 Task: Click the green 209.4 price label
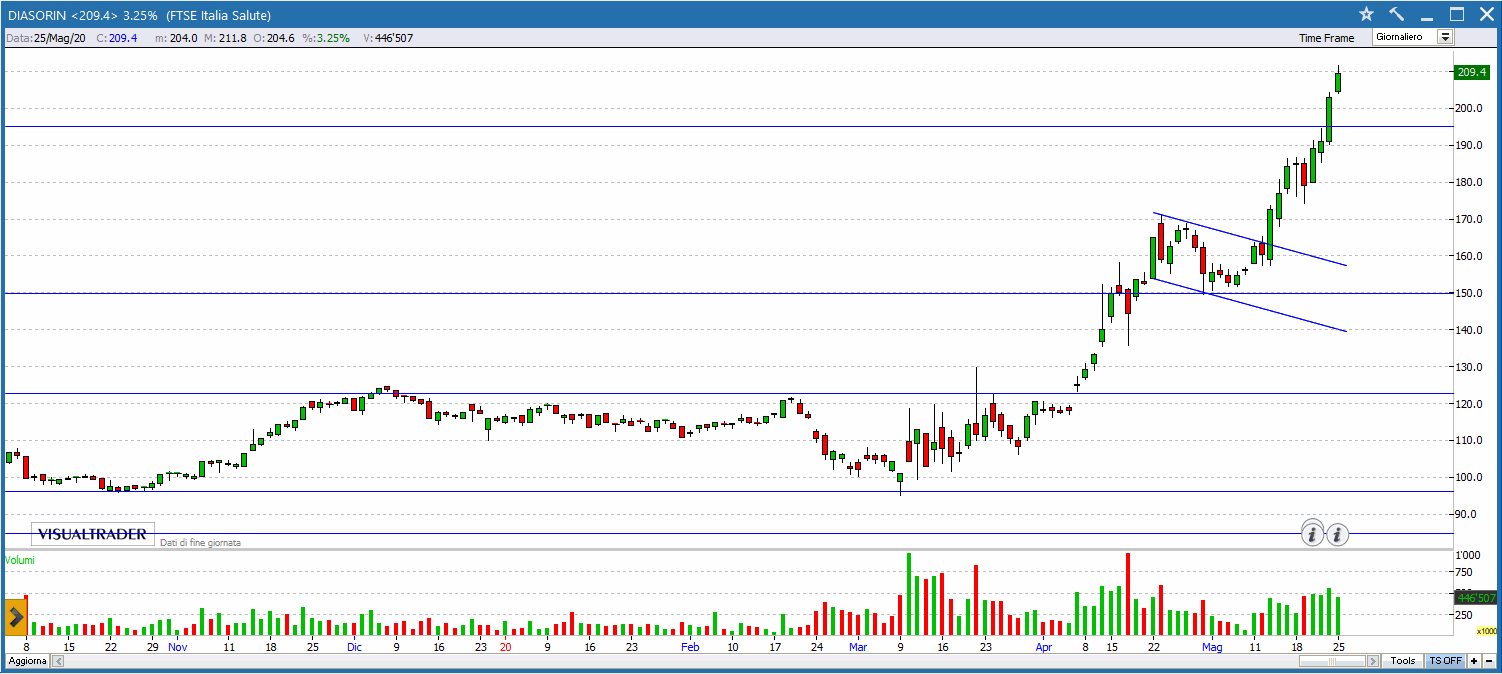[x=1472, y=72]
